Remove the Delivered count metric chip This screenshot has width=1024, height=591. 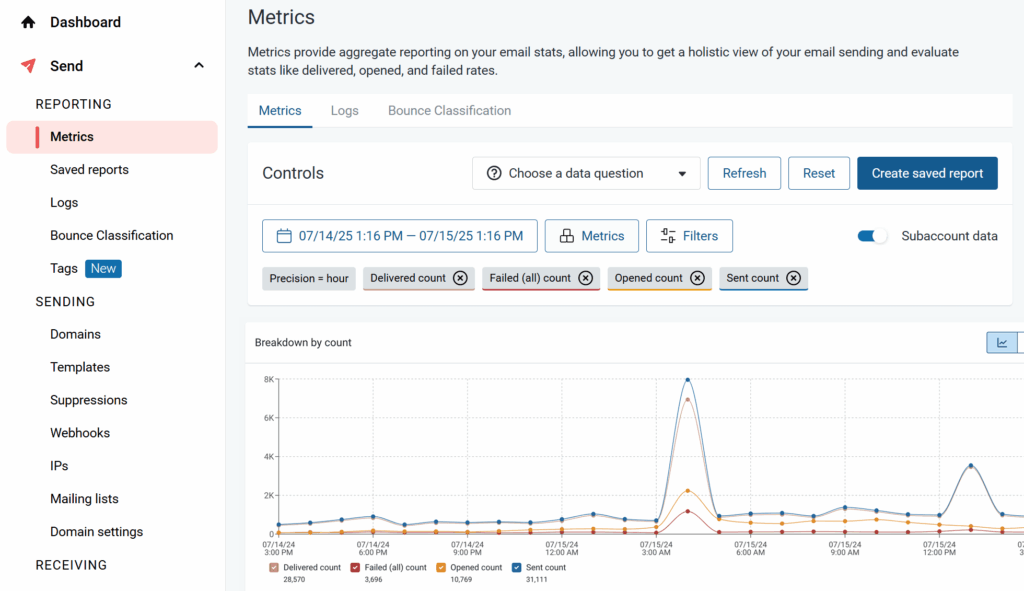(460, 278)
